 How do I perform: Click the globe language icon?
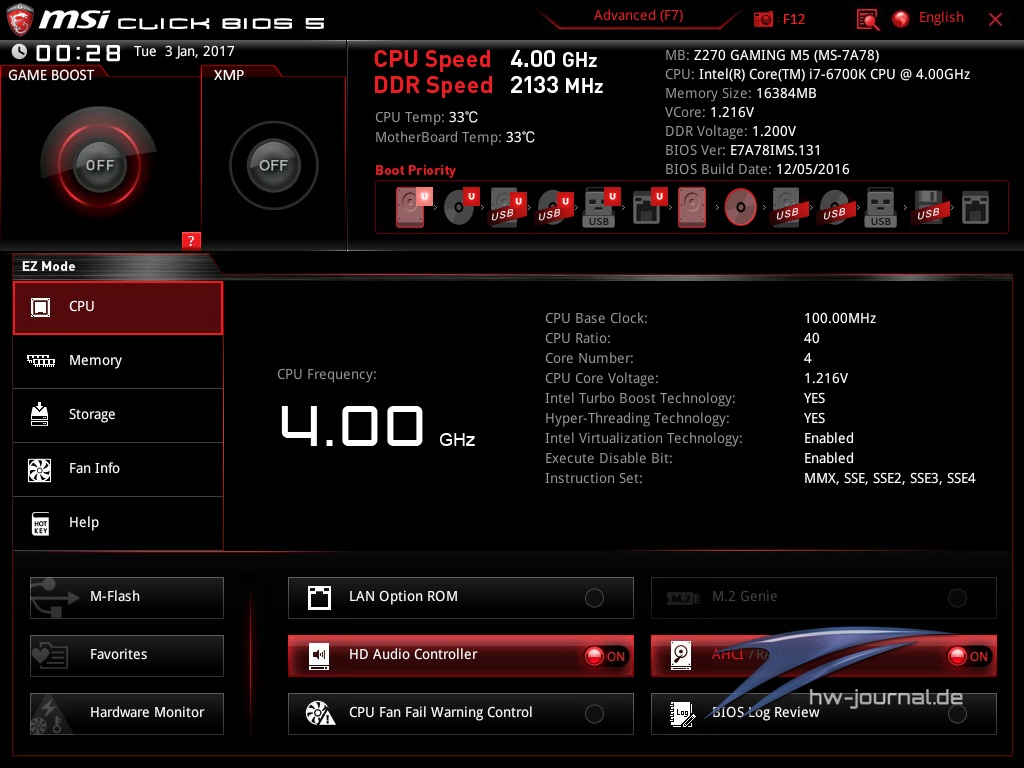tap(901, 18)
